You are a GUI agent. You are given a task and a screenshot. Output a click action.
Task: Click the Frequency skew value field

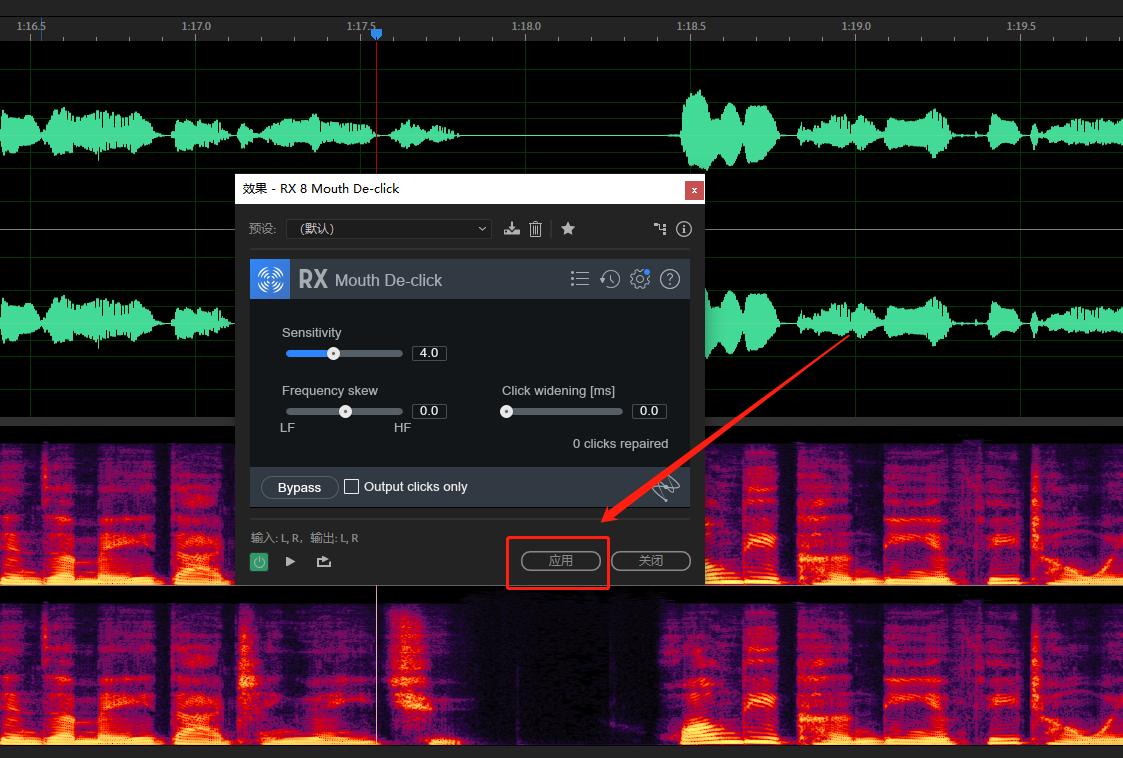pos(429,411)
